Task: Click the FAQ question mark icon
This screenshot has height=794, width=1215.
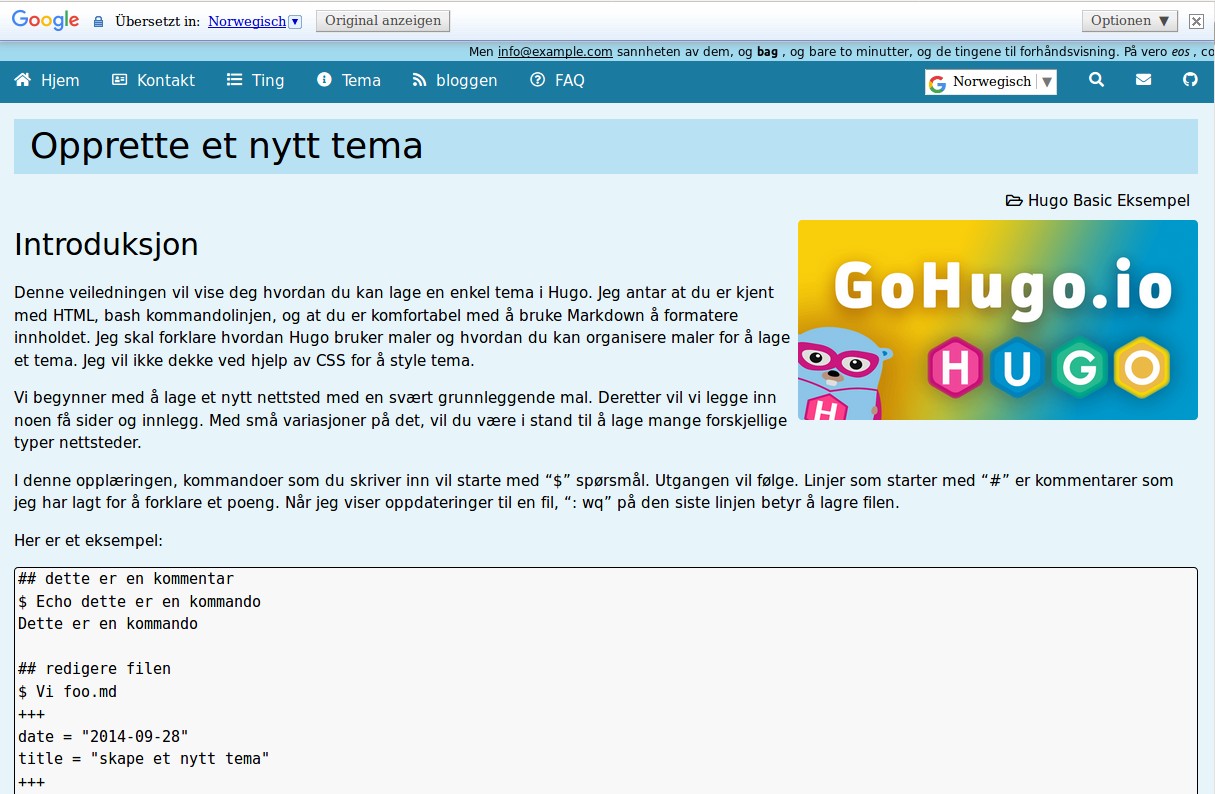Action: [x=538, y=80]
